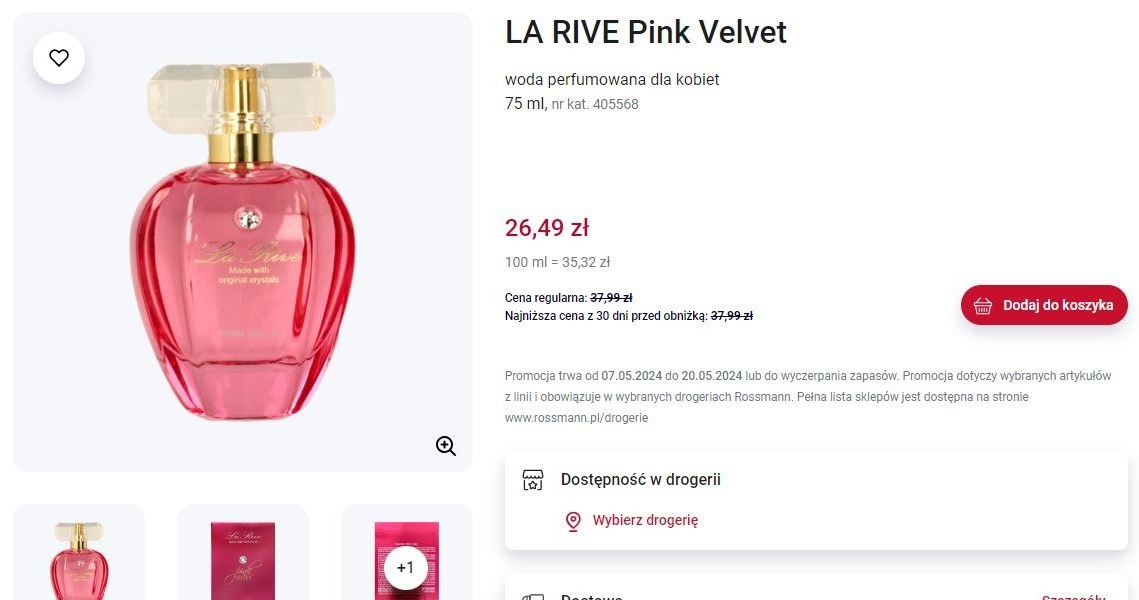Screen dimensions: 1139x600
Task: Open the partially visible Szczegóły link
Action: click(x=1073, y=596)
